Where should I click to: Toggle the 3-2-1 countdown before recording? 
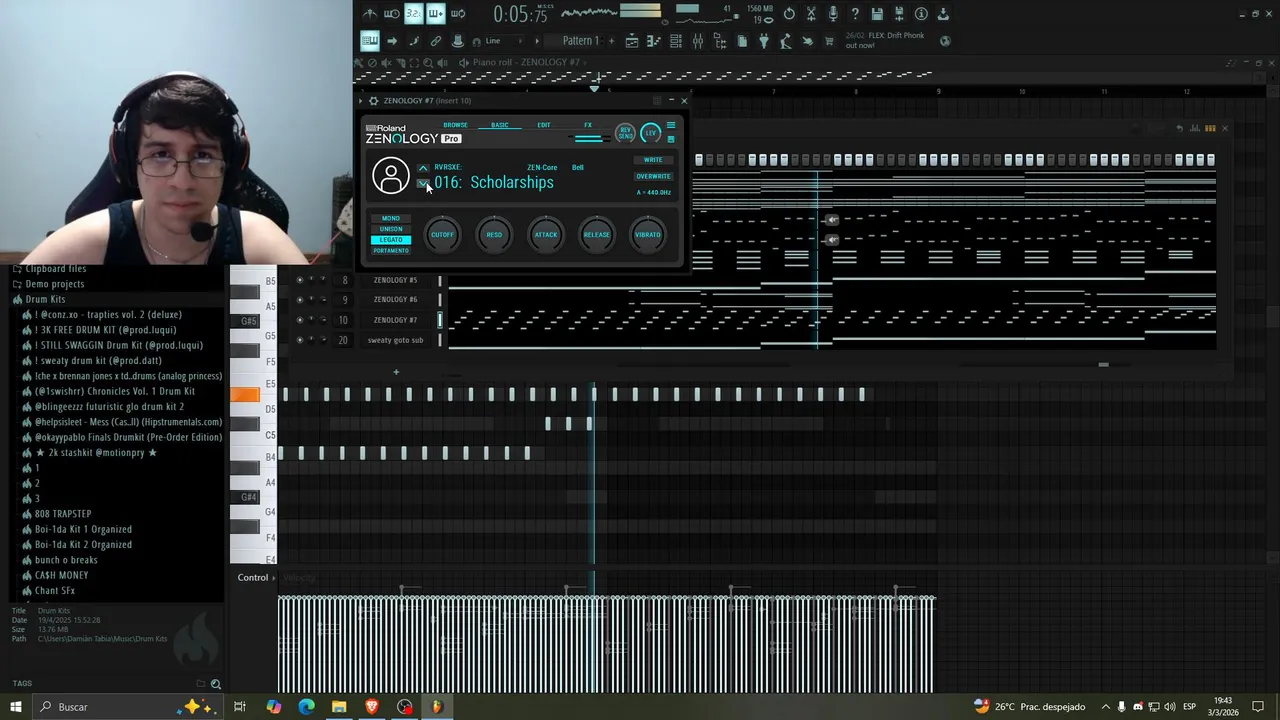413,14
